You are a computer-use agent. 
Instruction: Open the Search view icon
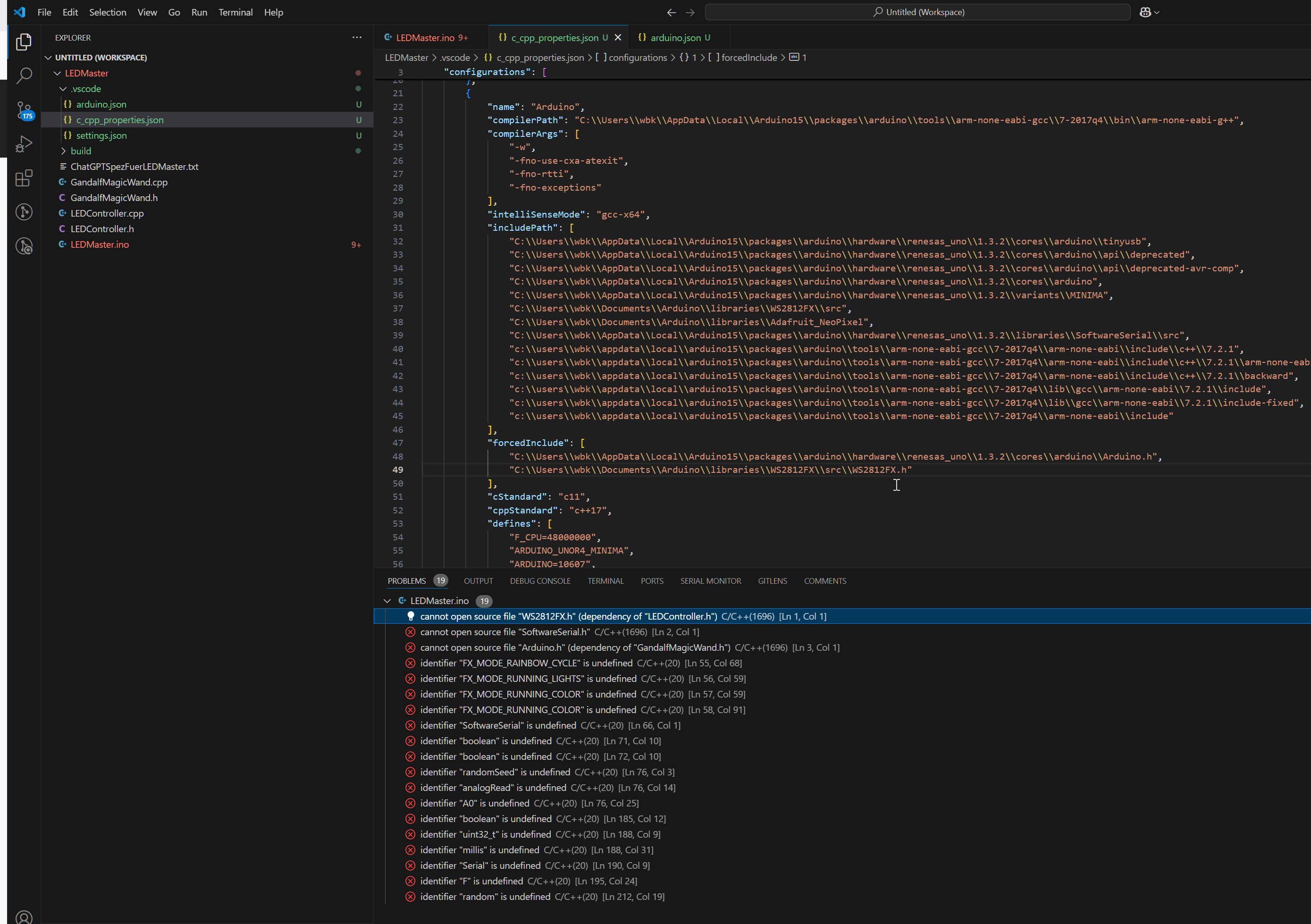click(24, 76)
